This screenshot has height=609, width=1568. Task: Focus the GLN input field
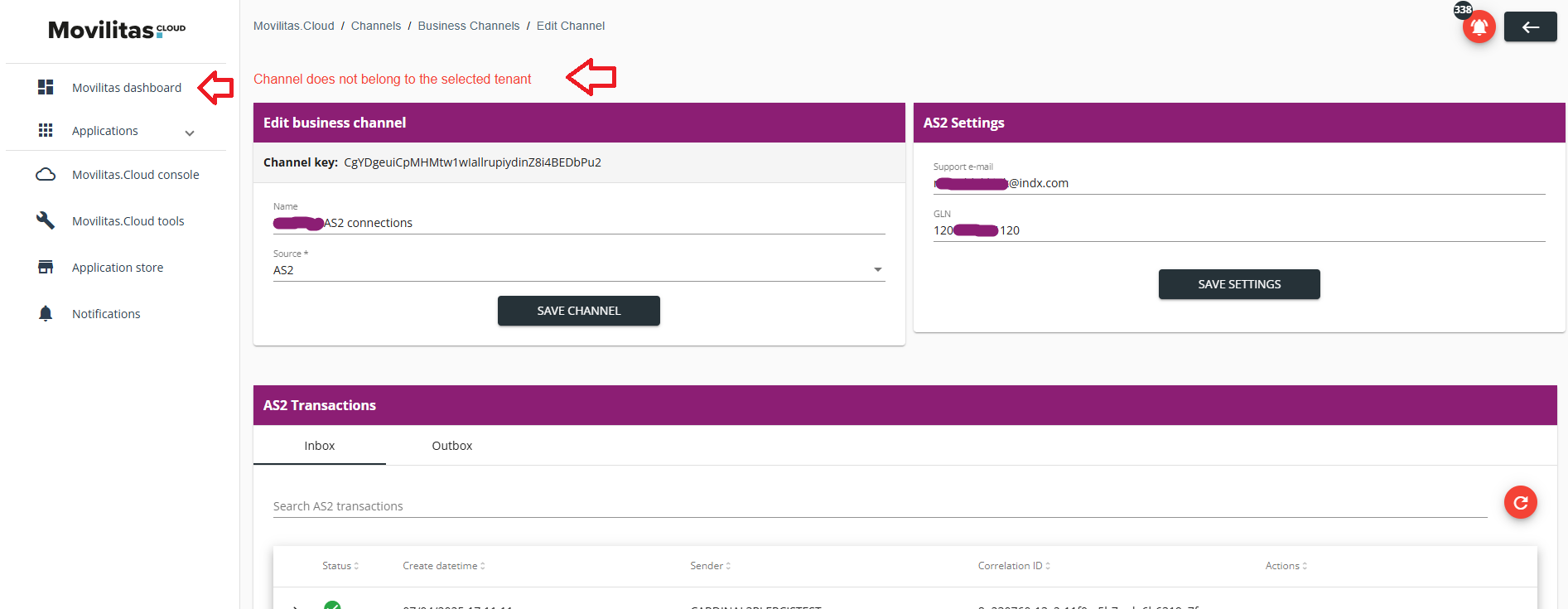tap(1239, 230)
